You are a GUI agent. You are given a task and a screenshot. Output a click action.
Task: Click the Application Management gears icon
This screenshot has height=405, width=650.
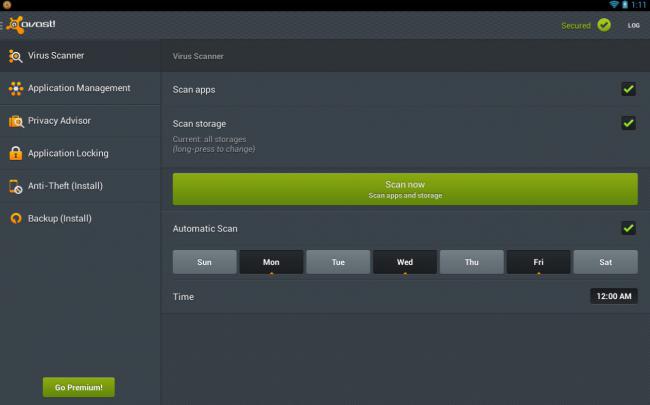pyautogui.click(x=16, y=88)
